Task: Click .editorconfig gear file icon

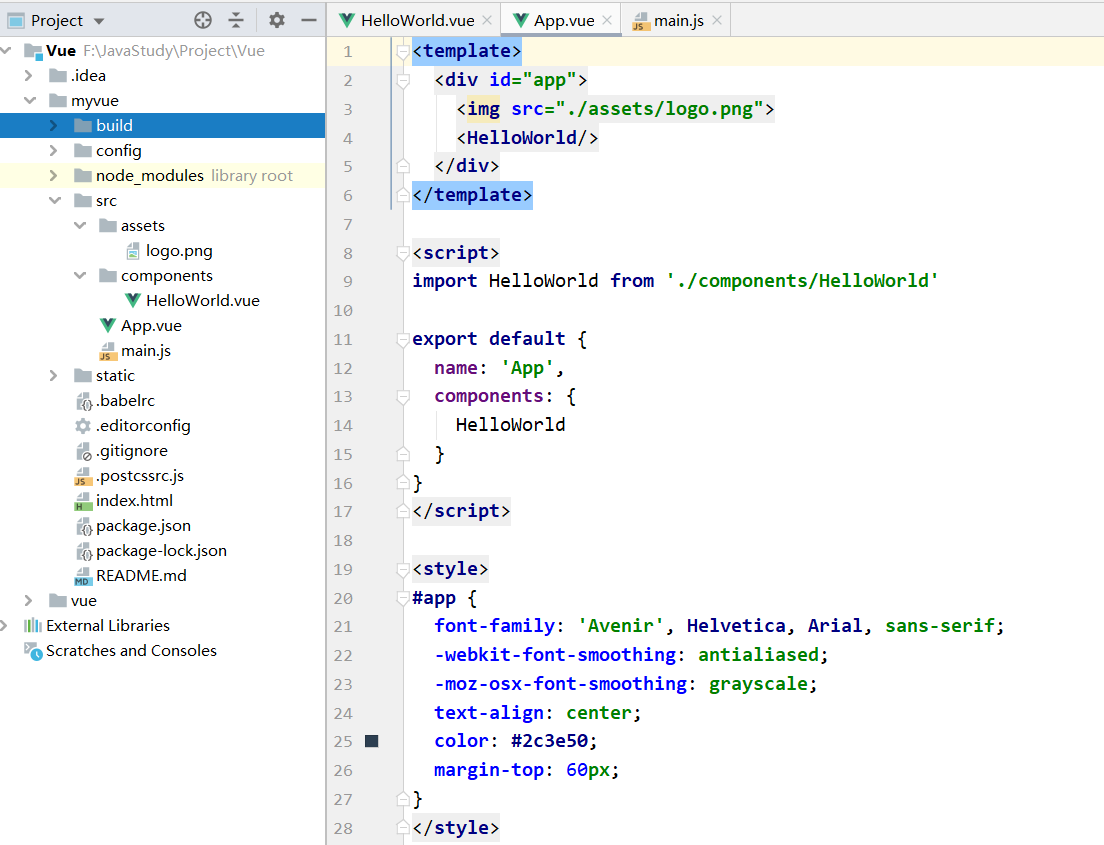Action: pos(83,426)
